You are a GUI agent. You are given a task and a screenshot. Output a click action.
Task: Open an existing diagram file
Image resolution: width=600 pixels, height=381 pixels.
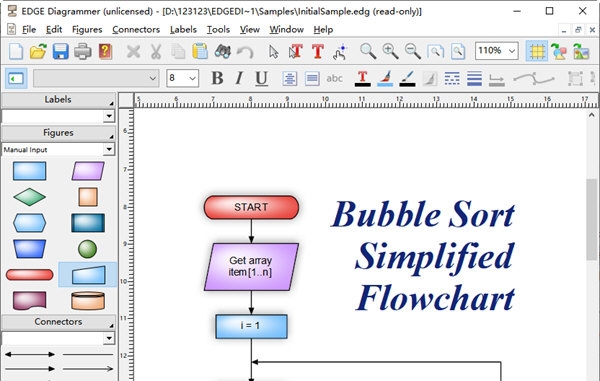point(38,51)
